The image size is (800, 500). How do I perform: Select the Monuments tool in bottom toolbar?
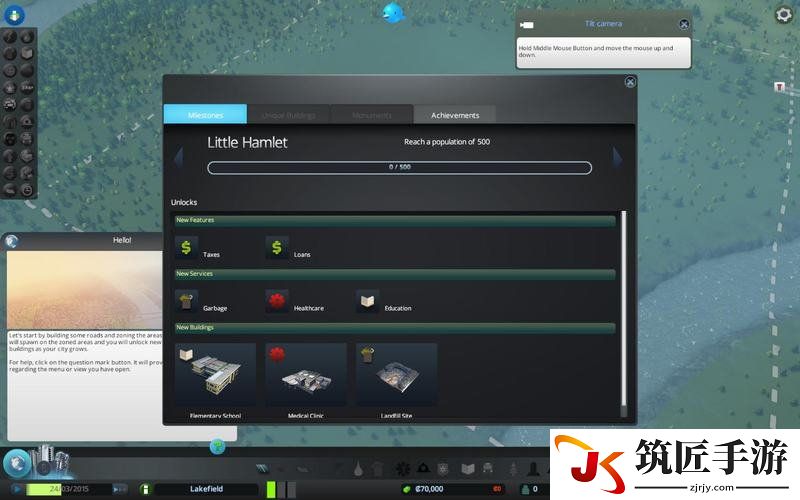pyautogui.click(x=534, y=468)
